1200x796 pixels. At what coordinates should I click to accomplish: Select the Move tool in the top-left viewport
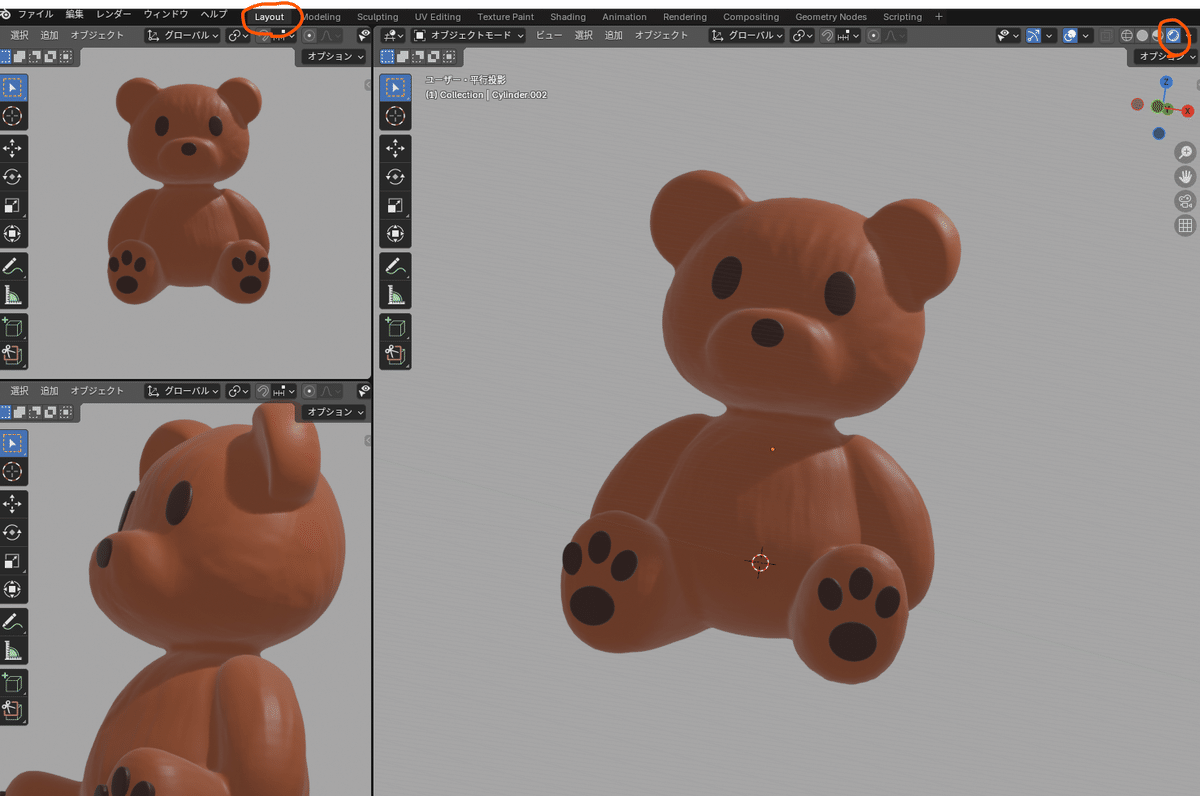(x=14, y=147)
